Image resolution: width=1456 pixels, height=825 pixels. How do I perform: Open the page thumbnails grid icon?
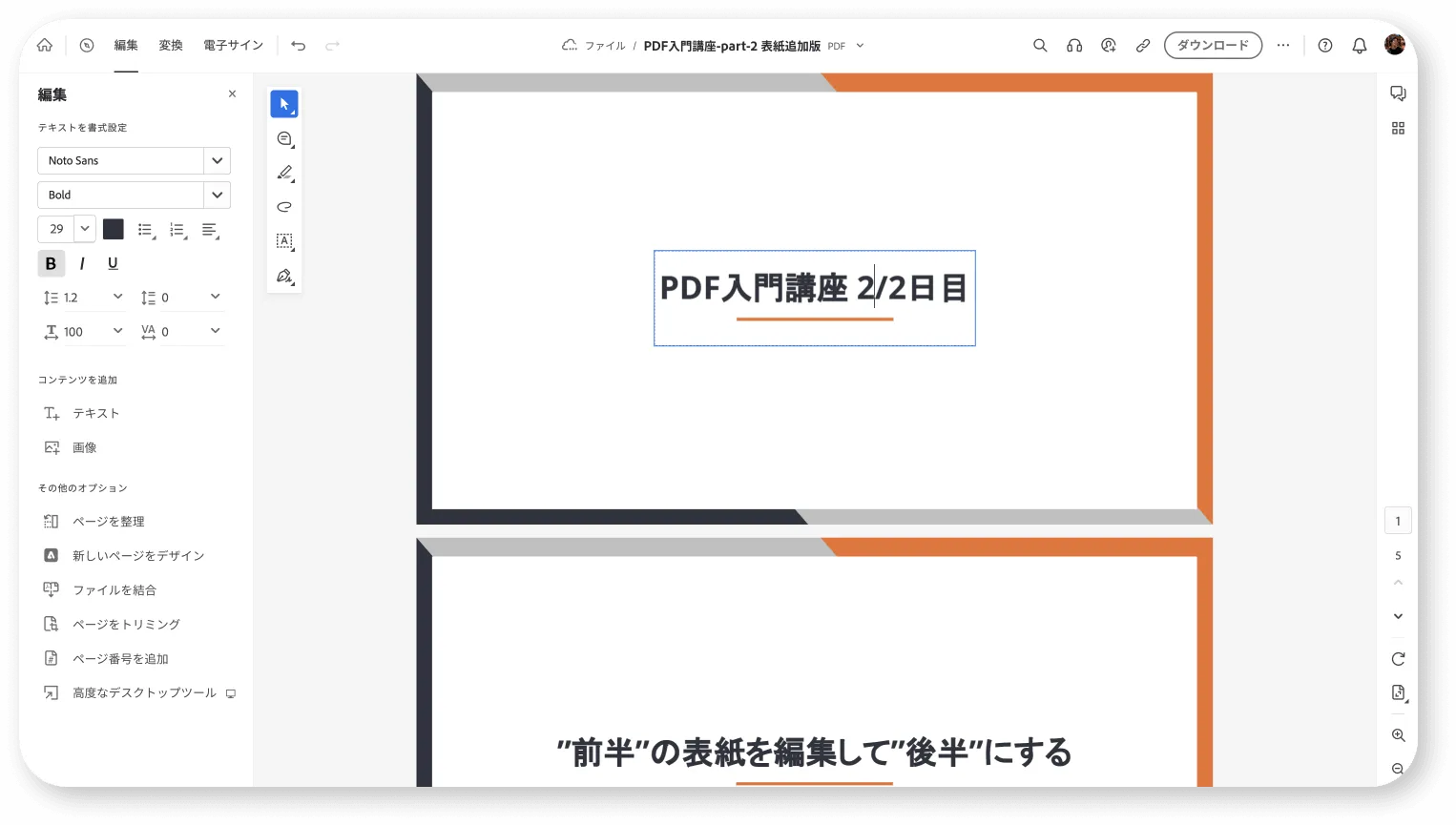(x=1398, y=128)
